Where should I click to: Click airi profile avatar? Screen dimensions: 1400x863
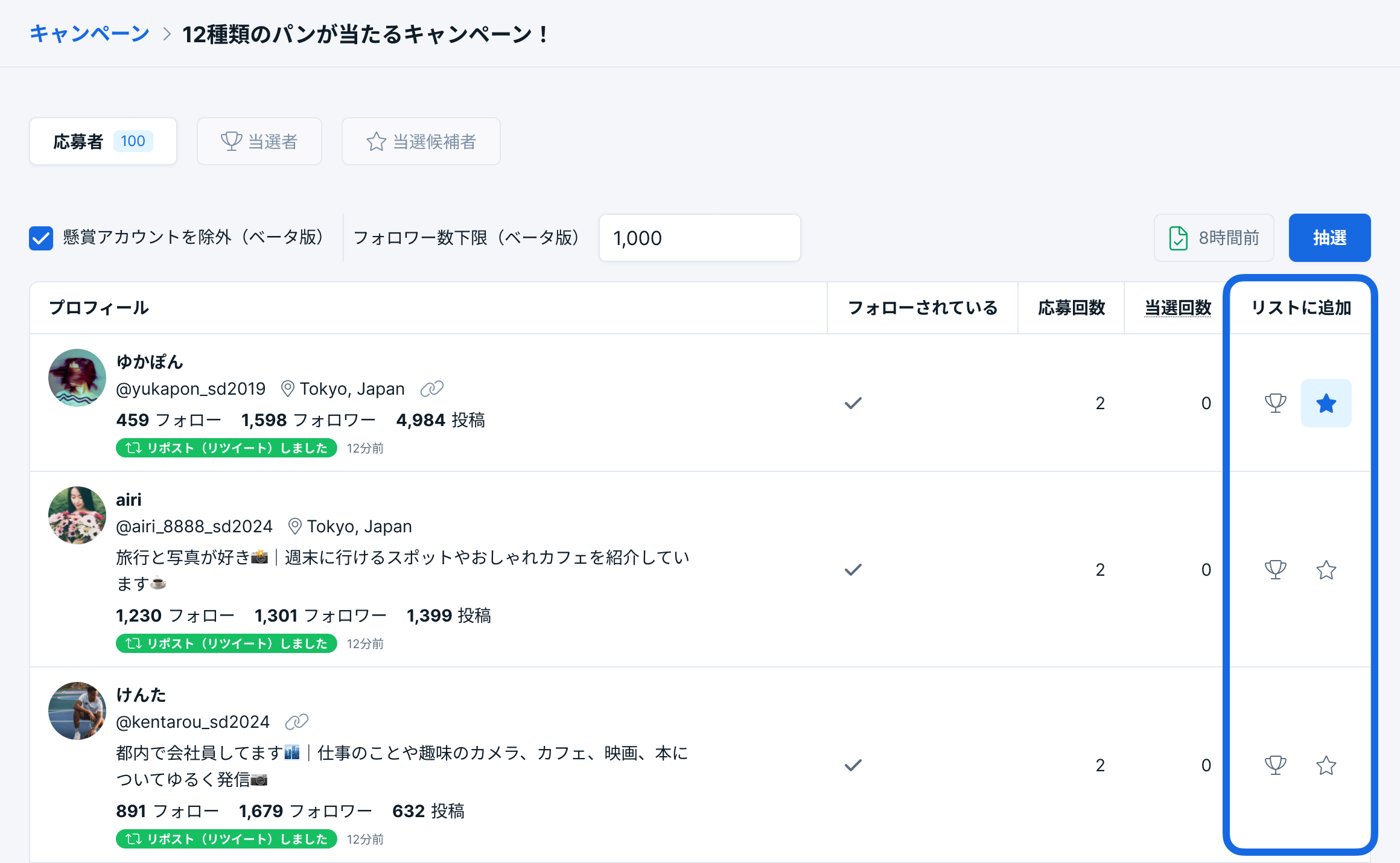(x=77, y=515)
